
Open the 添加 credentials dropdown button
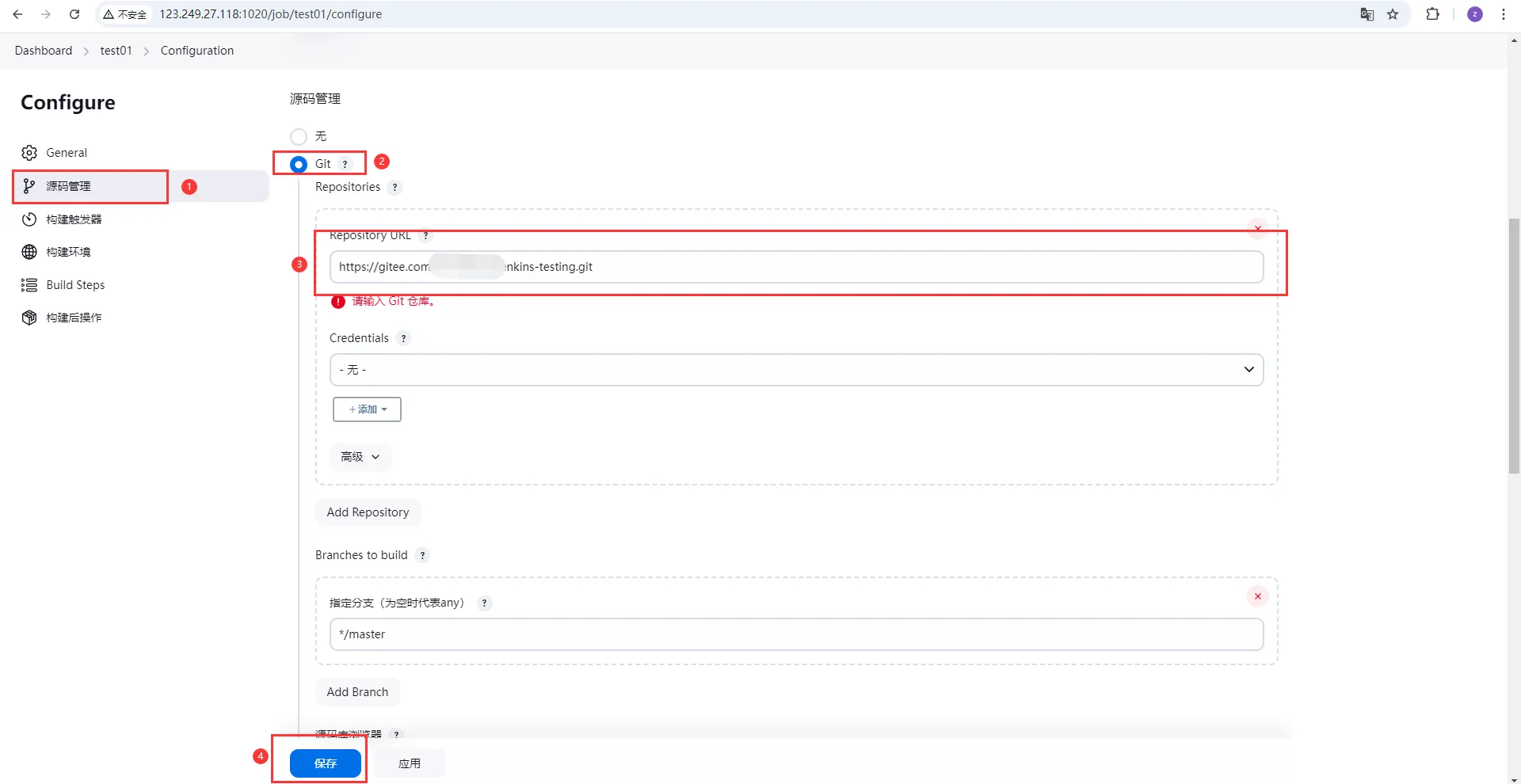click(x=367, y=409)
